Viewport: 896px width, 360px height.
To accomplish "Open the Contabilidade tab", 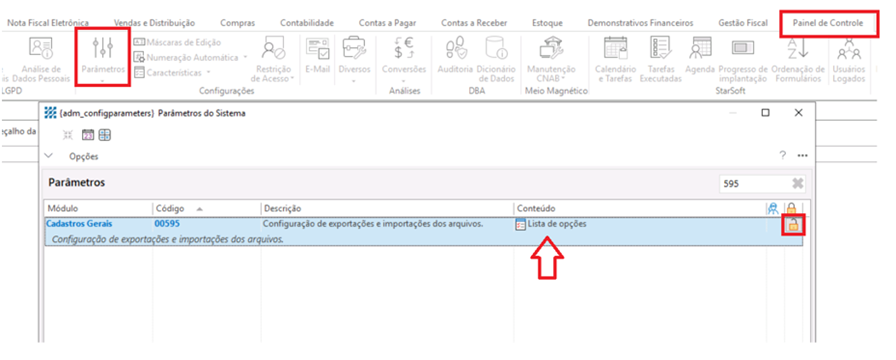I will click(x=307, y=23).
